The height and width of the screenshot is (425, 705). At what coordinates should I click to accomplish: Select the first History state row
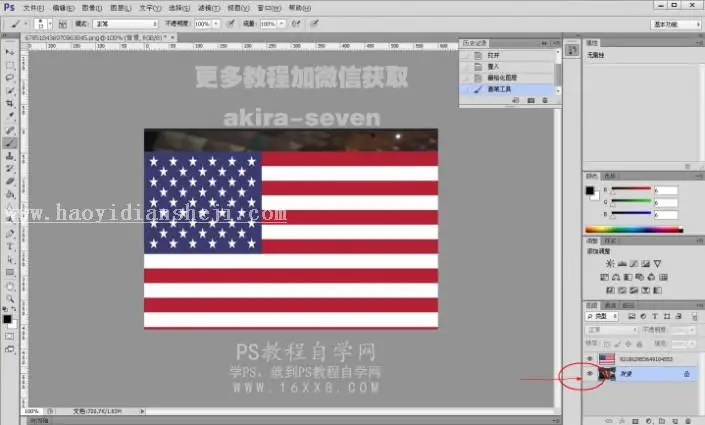point(508,55)
